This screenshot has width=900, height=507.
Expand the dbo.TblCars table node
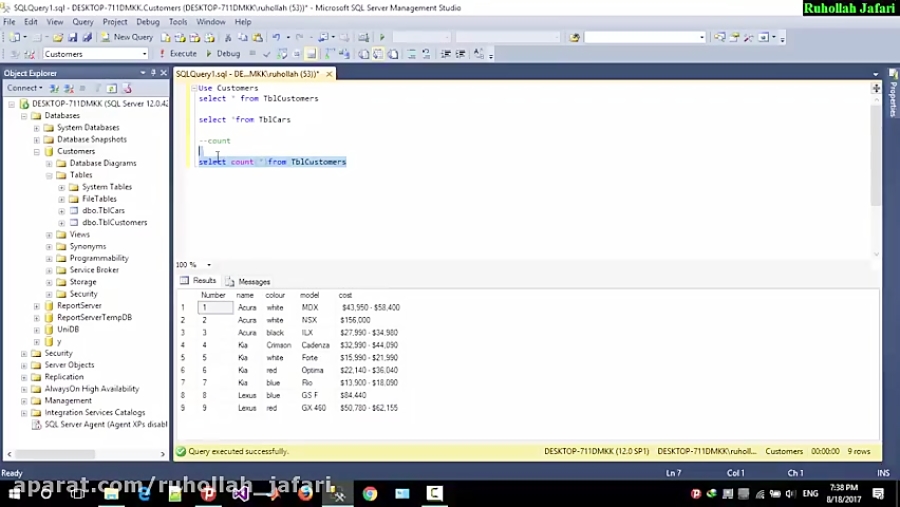[61, 211]
